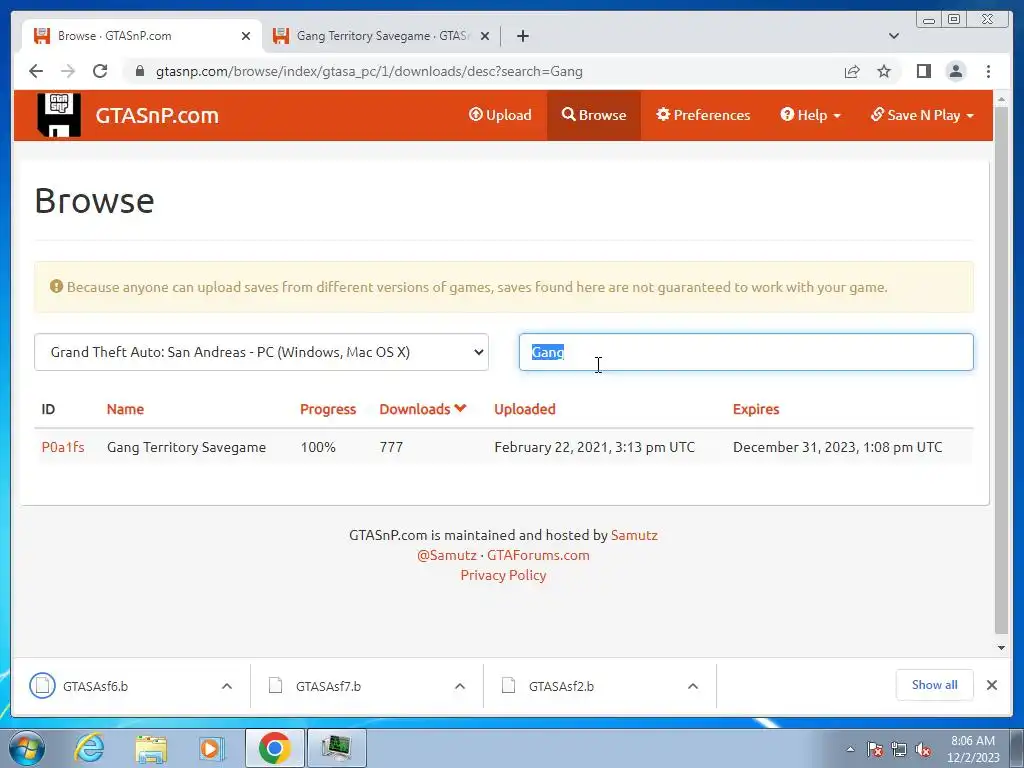Click the share page icon in address bar

(x=852, y=71)
